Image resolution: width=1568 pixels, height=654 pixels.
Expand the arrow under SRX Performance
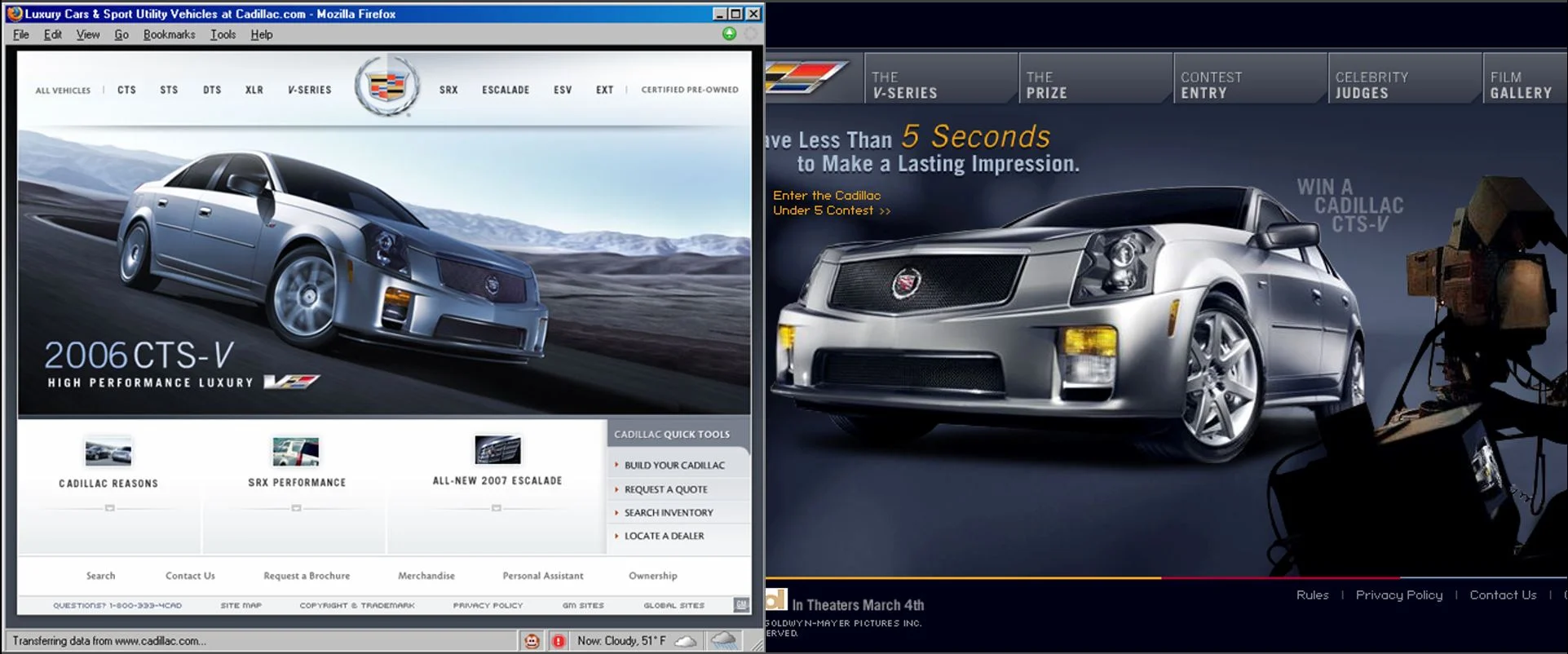coord(296,508)
